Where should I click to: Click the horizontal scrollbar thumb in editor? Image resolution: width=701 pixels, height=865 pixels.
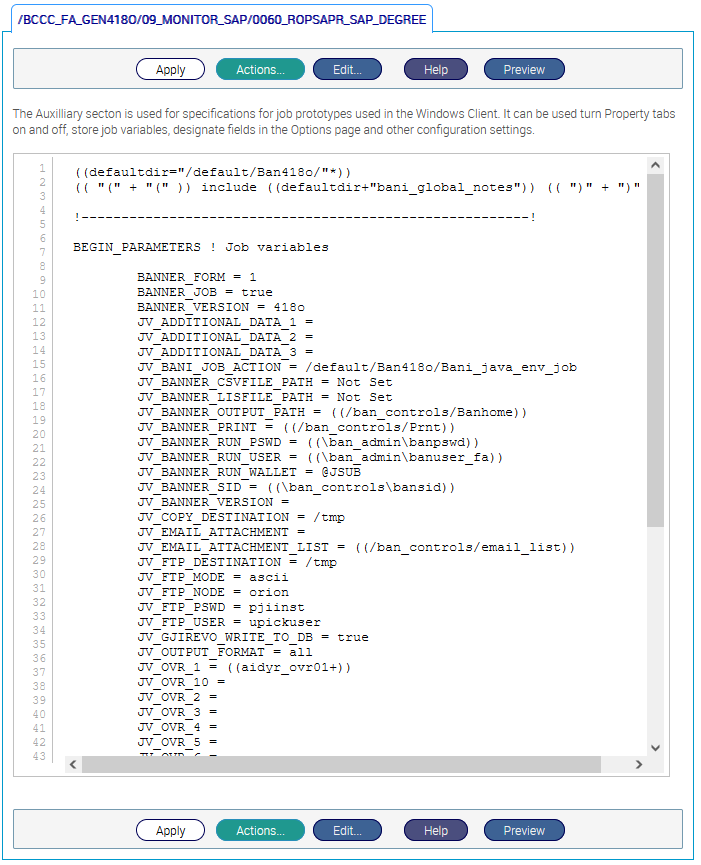pyautogui.click(x=340, y=764)
